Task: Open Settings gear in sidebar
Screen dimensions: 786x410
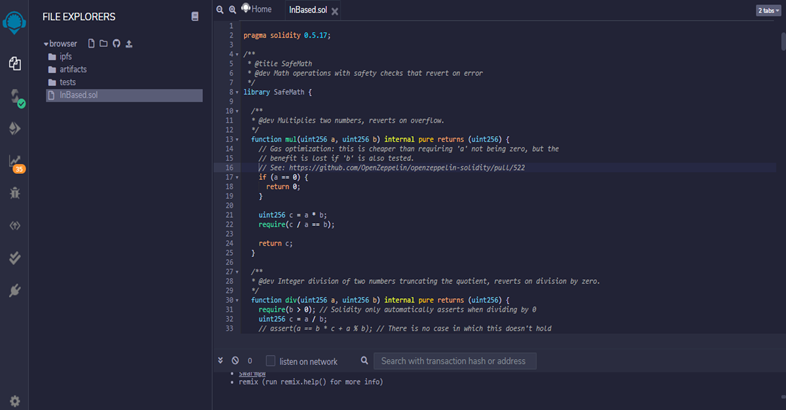Action: tap(15, 401)
